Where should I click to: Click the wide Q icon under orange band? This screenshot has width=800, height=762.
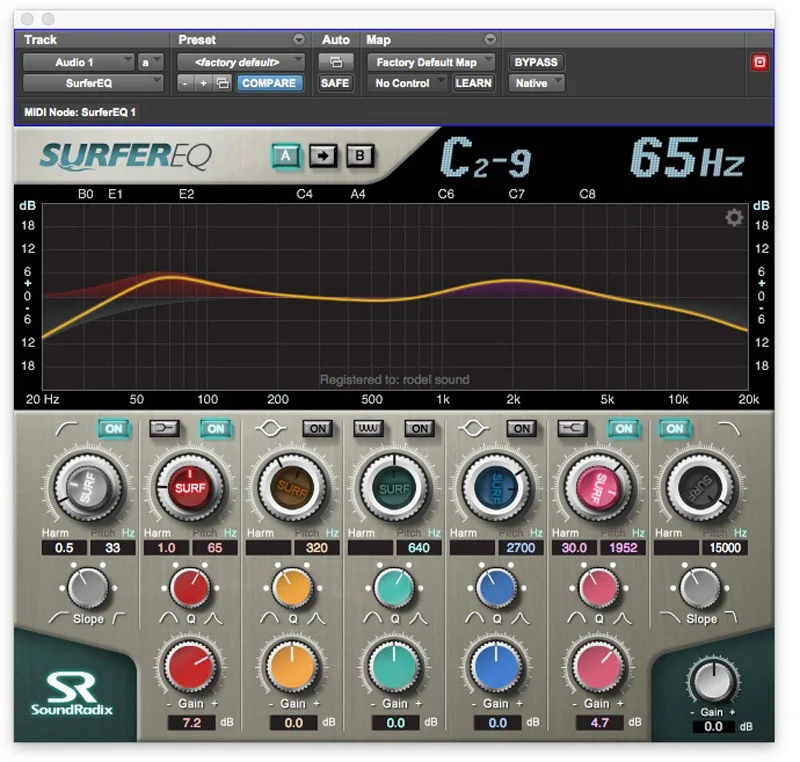(x=269, y=619)
